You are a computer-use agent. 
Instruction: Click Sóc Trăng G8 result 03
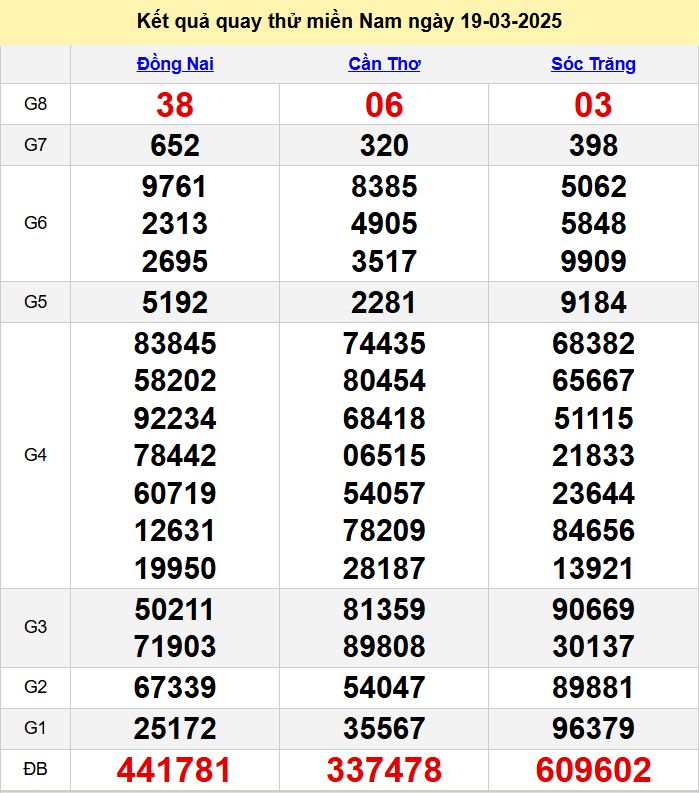click(x=593, y=105)
